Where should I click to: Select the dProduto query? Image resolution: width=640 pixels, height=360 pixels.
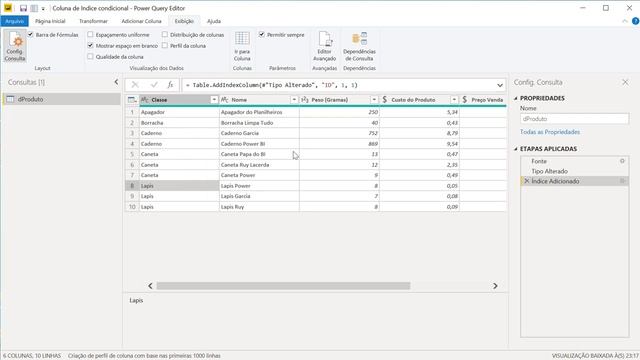coord(62,99)
